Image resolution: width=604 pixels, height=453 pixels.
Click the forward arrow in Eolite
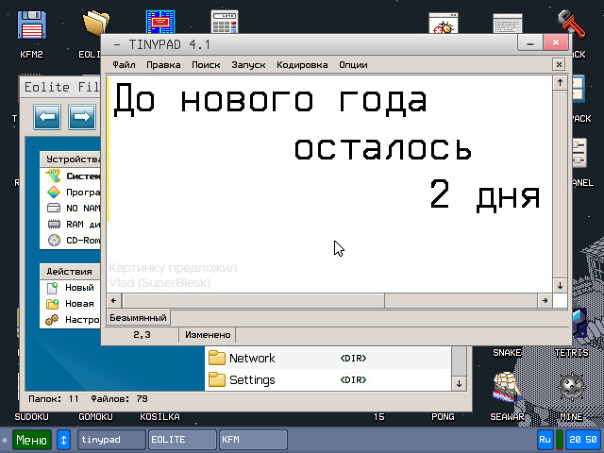pos(82,116)
